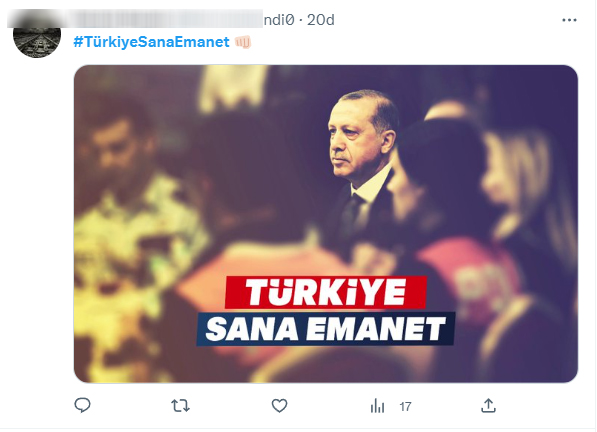The image size is (597, 432).
Task: Click the suited man's face in photo
Action: click(359, 137)
